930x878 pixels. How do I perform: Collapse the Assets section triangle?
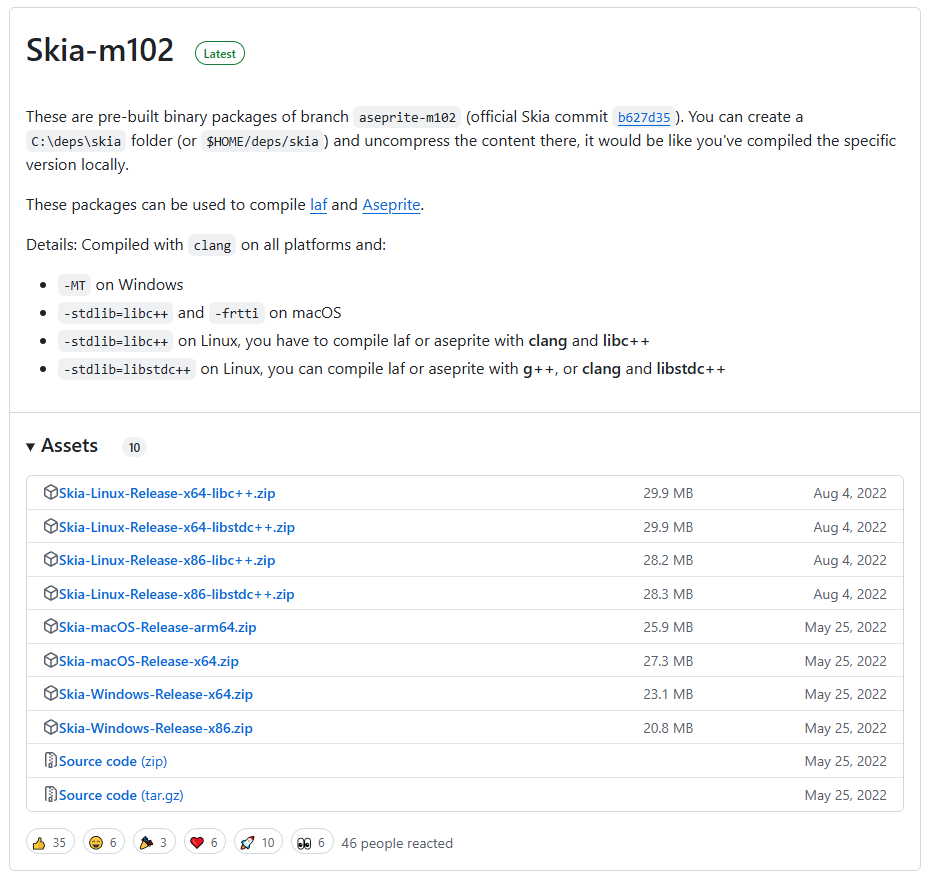pos(30,447)
